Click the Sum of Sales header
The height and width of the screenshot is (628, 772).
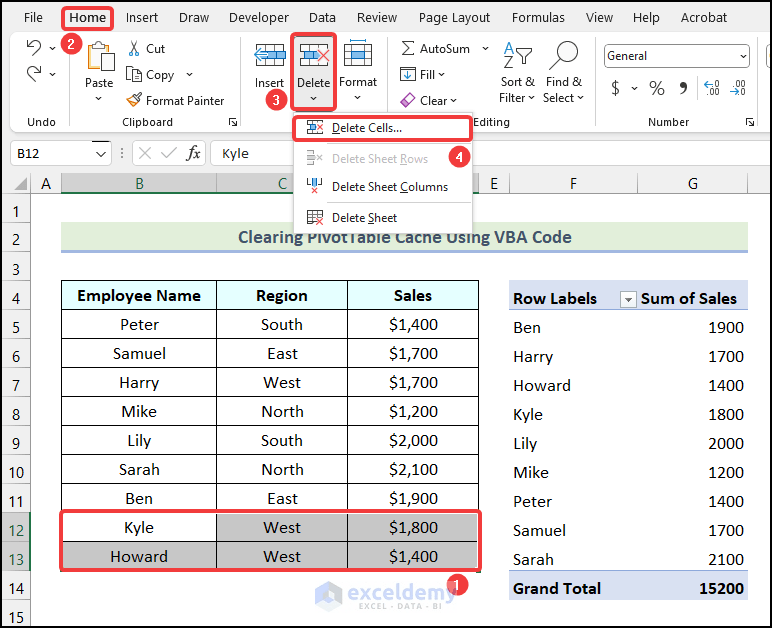click(x=688, y=299)
